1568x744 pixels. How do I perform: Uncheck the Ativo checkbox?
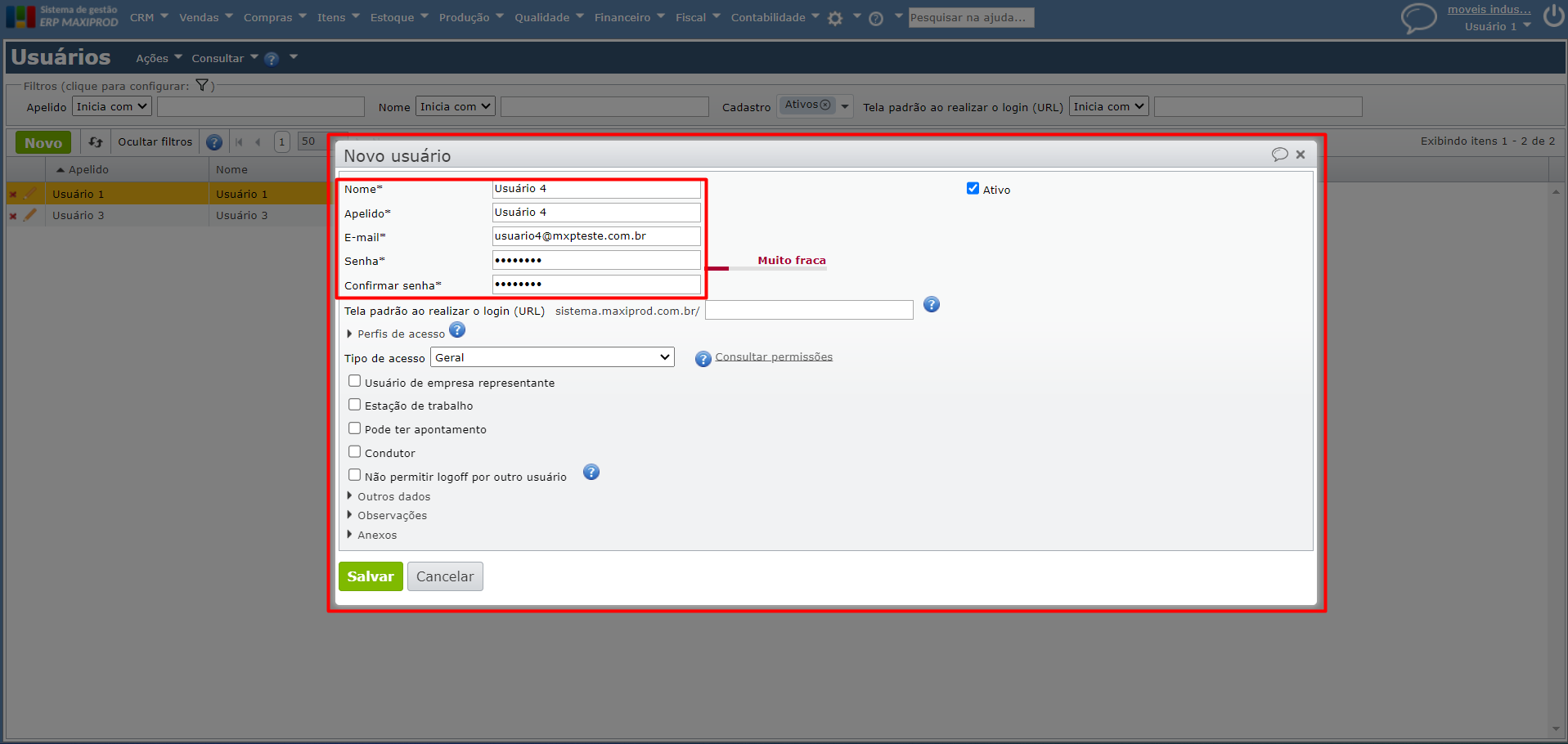(x=973, y=189)
